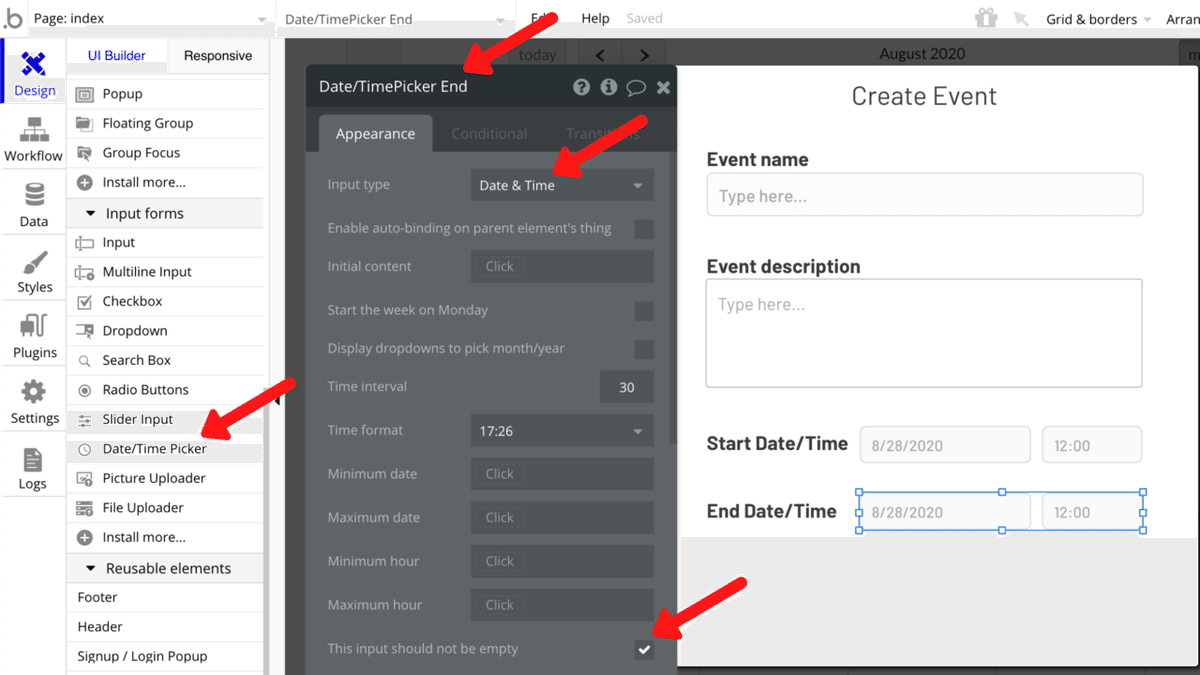Toggle Display dropdowns to pick month/year
Screen dimensions: 1200x675
pos(644,349)
